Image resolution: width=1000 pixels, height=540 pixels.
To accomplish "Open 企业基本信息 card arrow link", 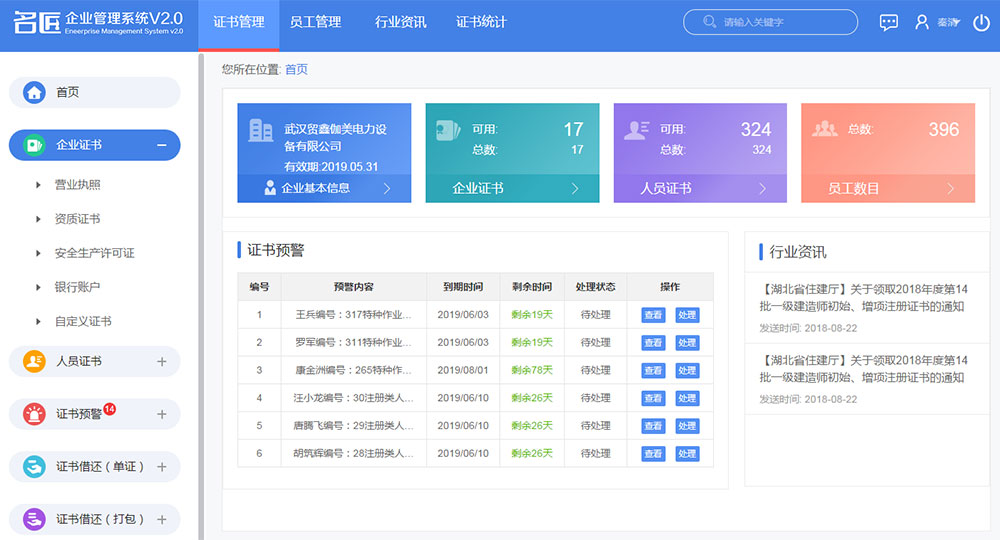I will tap(386, 188).
